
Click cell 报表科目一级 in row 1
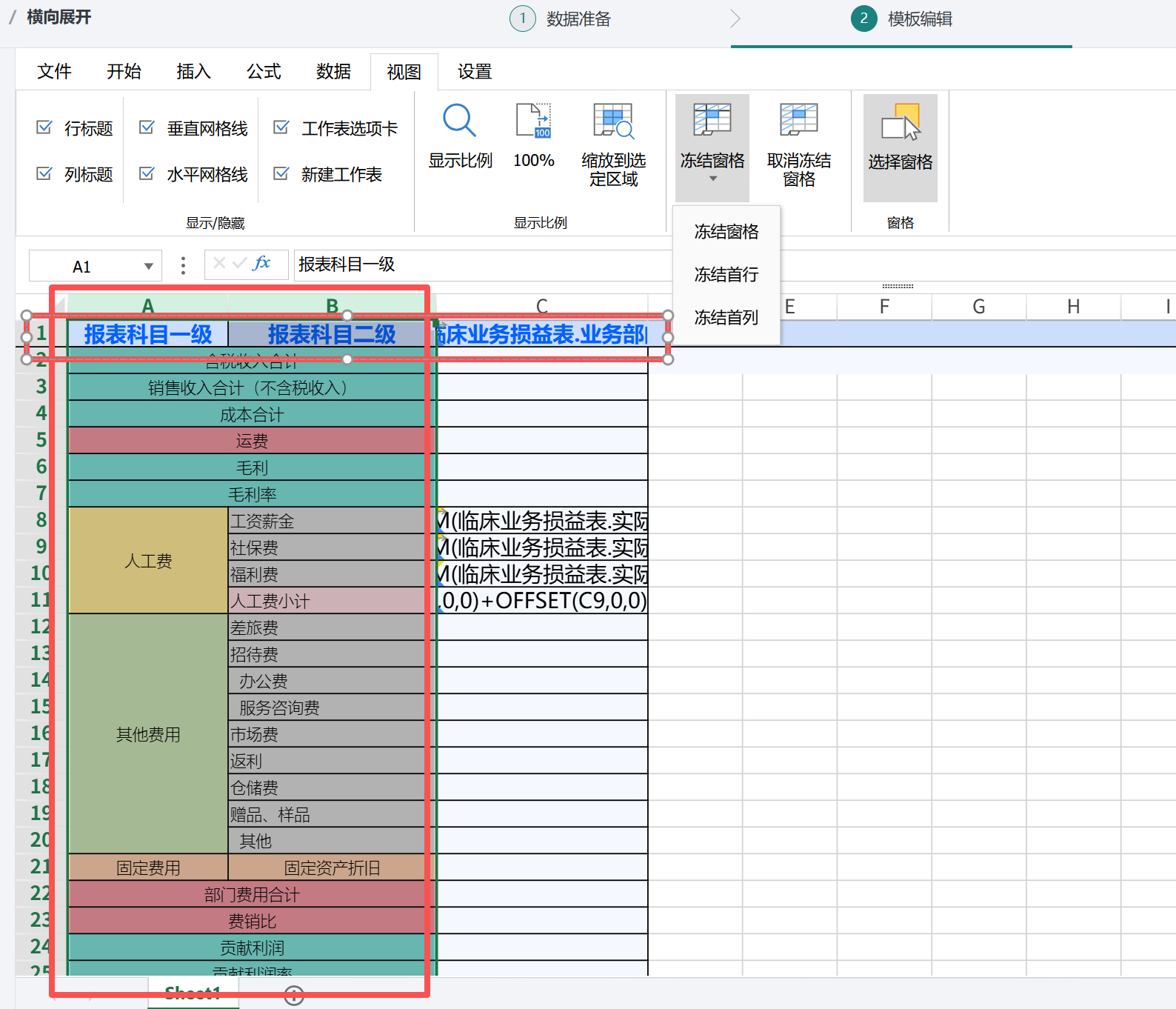148,334
